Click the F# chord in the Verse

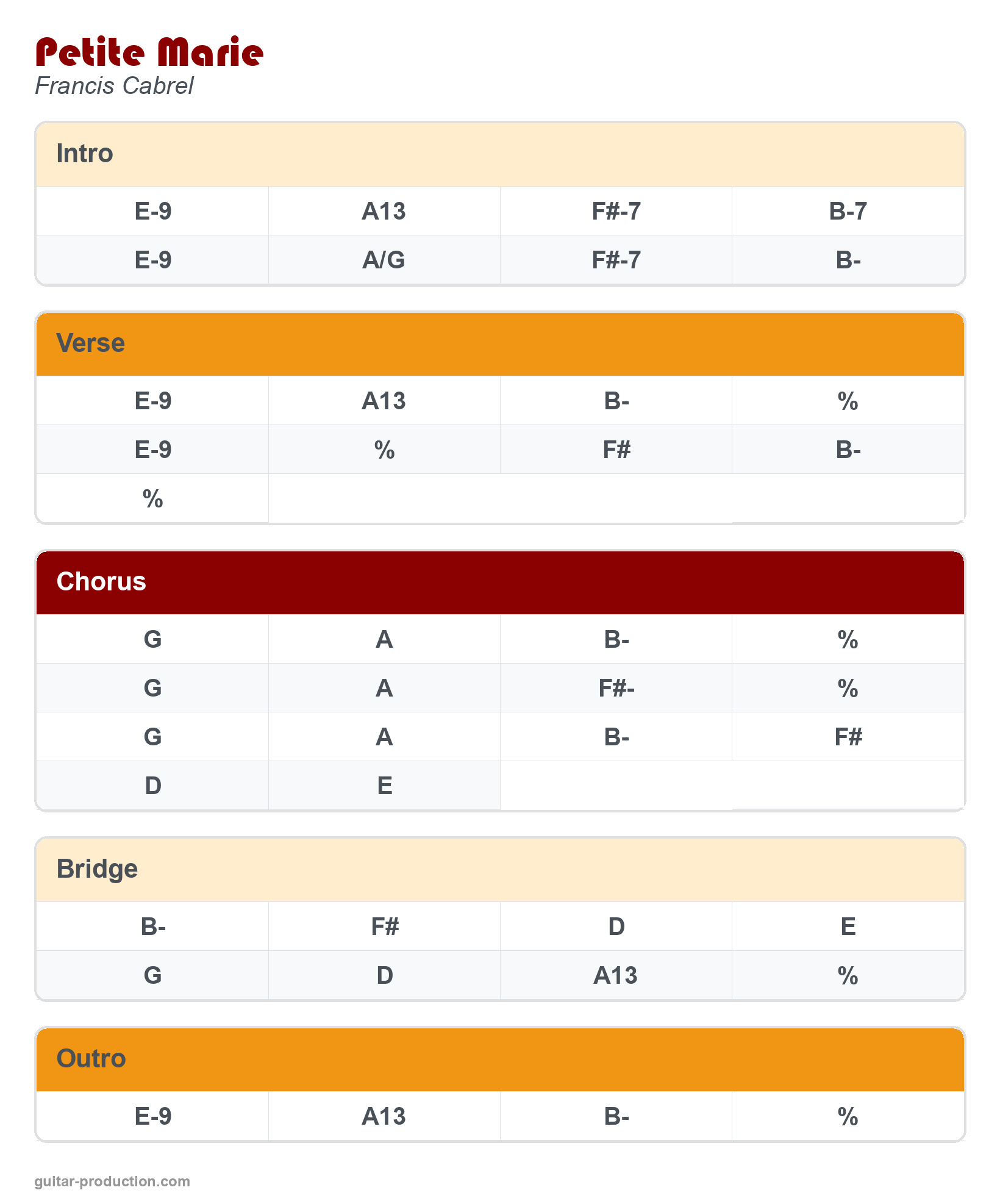(x=616, y=450)
